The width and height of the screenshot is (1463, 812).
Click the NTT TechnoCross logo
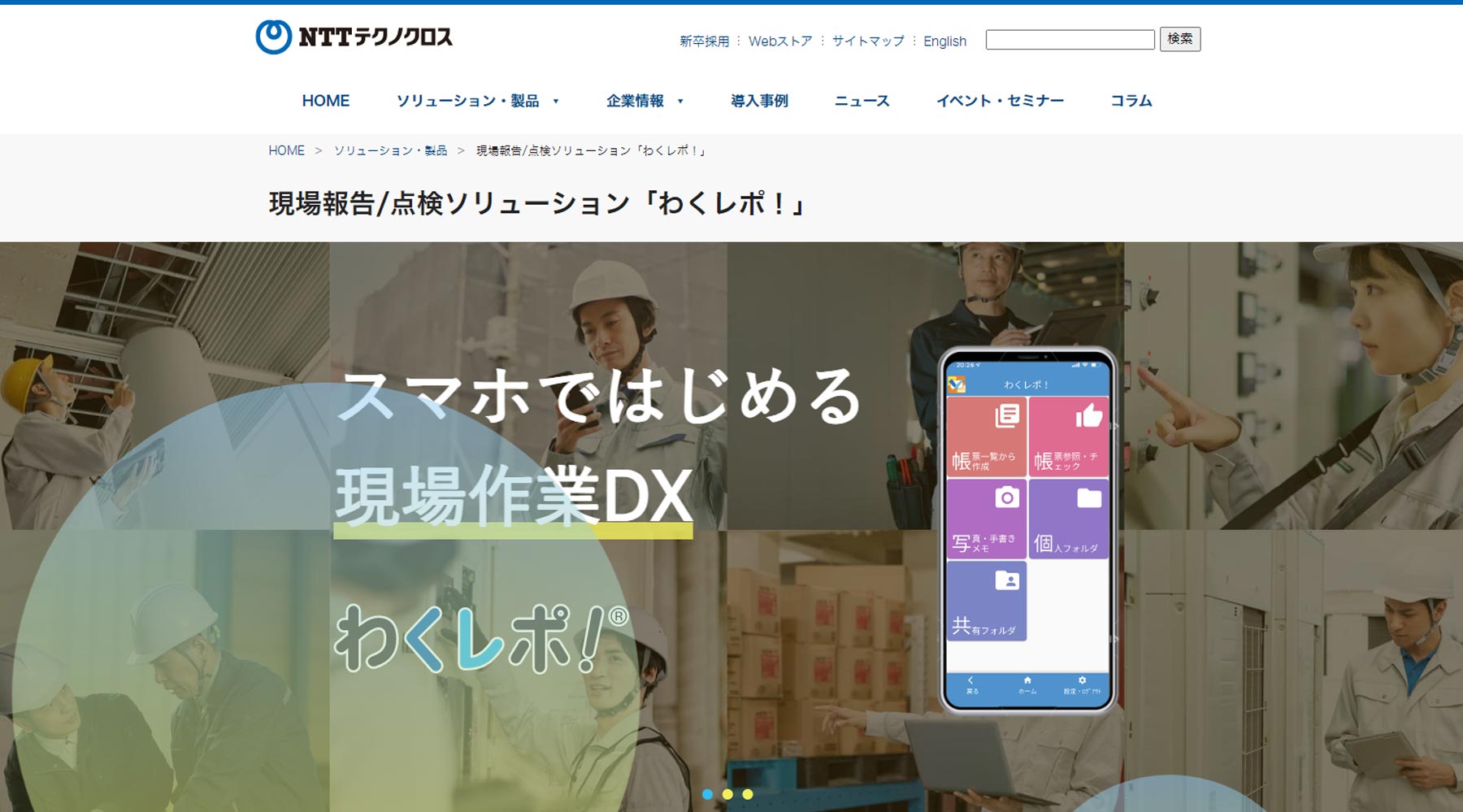coord(354,37)
